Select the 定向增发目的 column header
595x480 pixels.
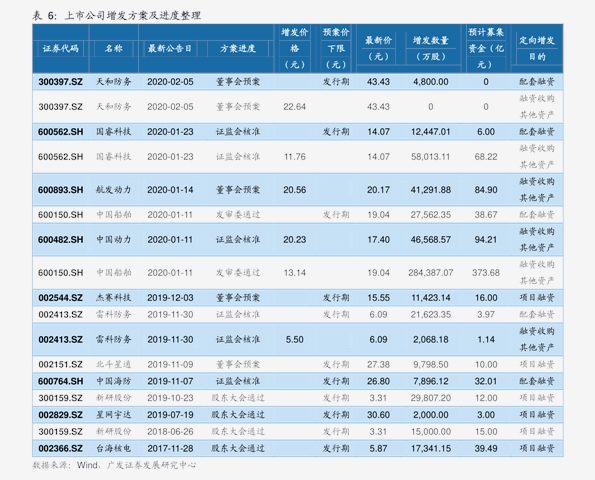[x=537, y=49]
